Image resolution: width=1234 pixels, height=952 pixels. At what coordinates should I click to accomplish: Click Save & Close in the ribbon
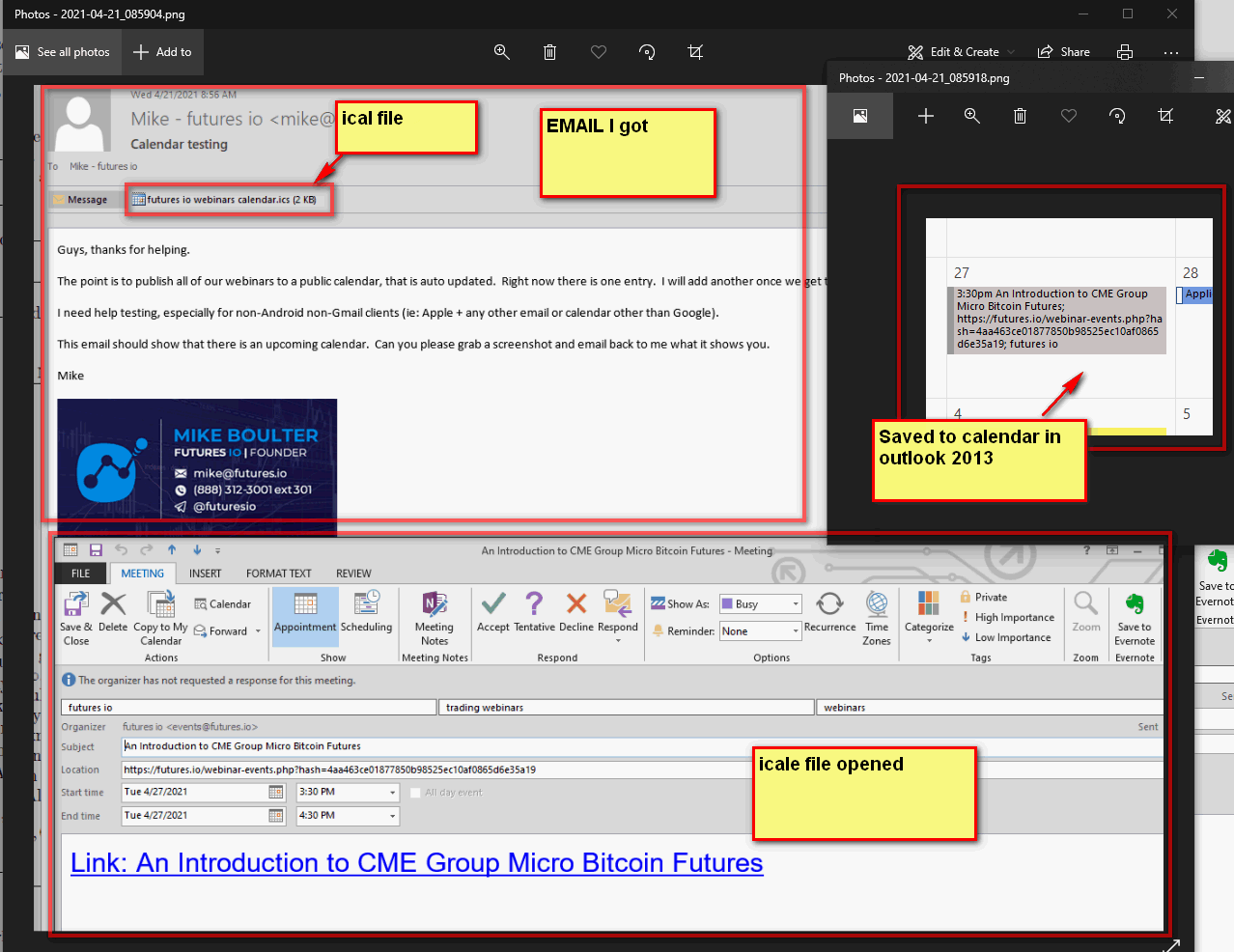coord(76,619)
